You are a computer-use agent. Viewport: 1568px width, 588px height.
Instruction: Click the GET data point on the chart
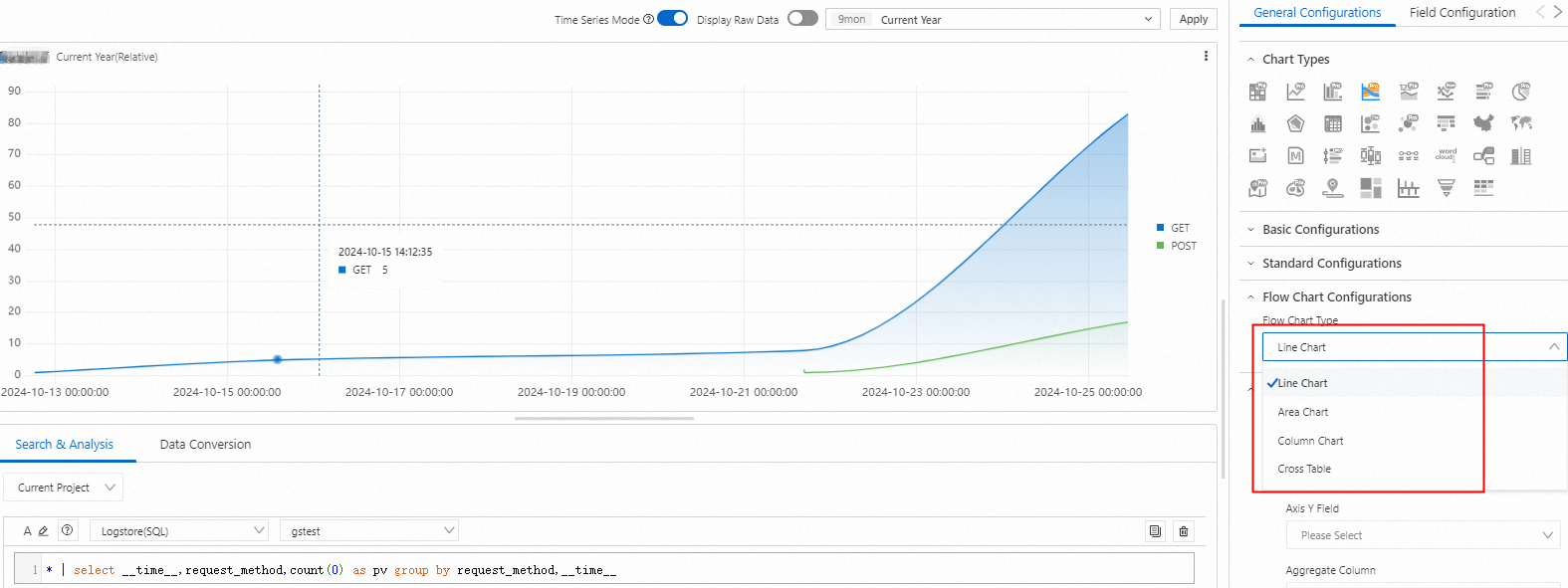pyautogui.click(x=278, y=359)
